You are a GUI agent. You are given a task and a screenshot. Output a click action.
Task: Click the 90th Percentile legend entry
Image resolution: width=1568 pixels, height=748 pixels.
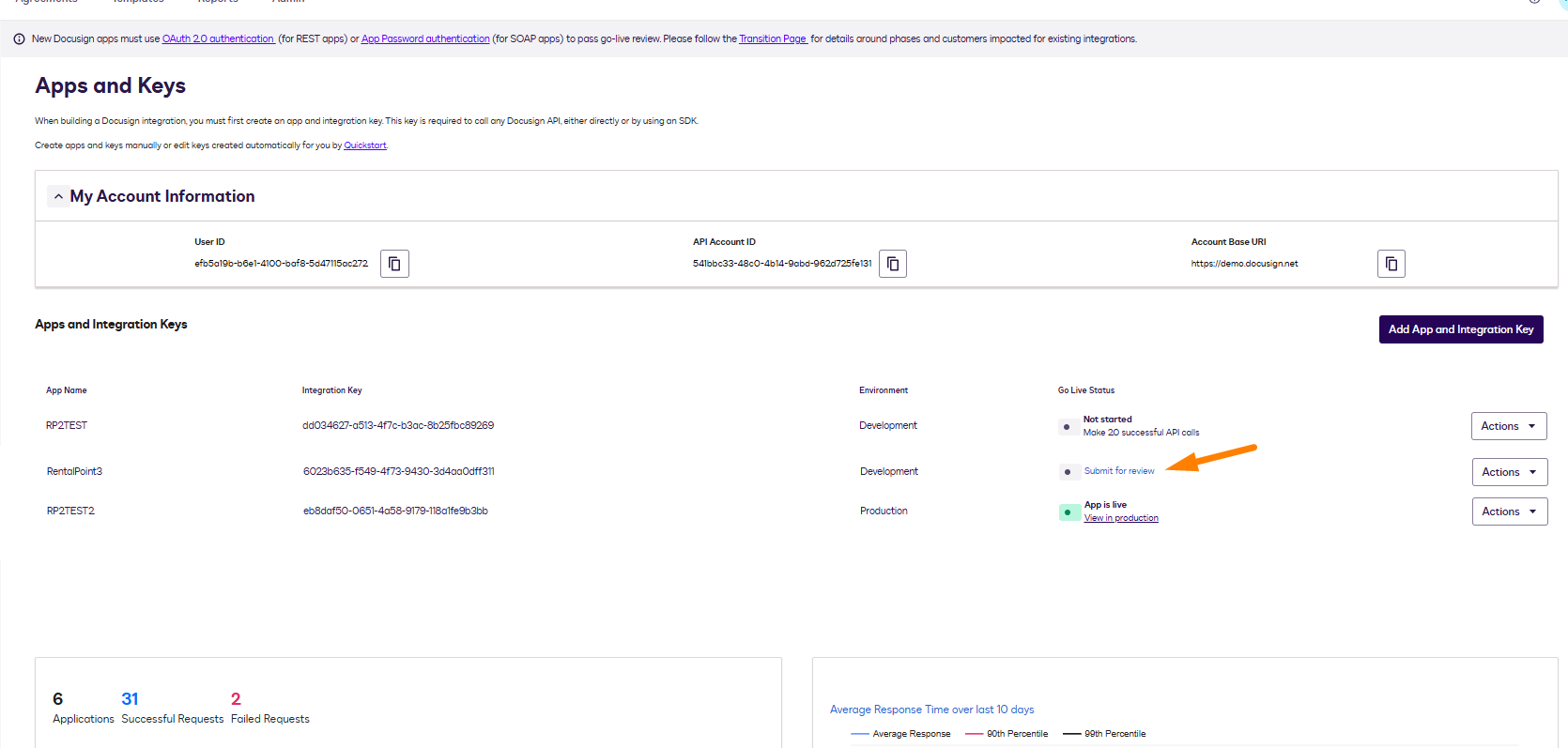pyautogui.click(x=1007, y=734)
